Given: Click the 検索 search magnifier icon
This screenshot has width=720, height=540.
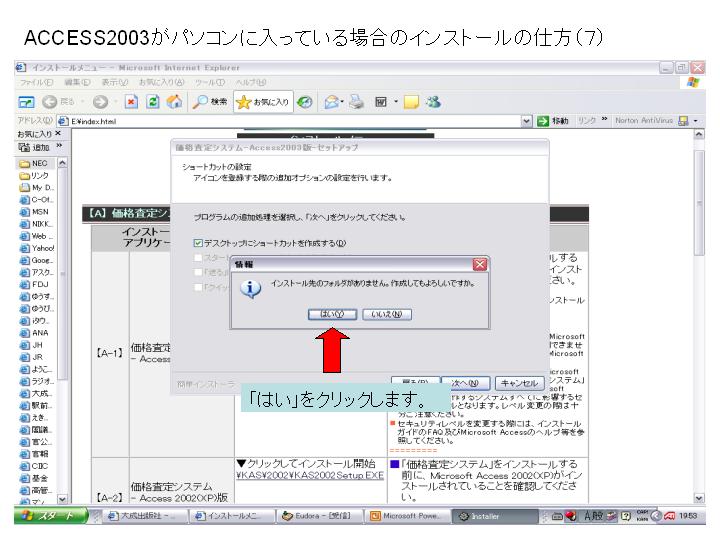Looking at the screenshot, I should click(x=200, y=102).
